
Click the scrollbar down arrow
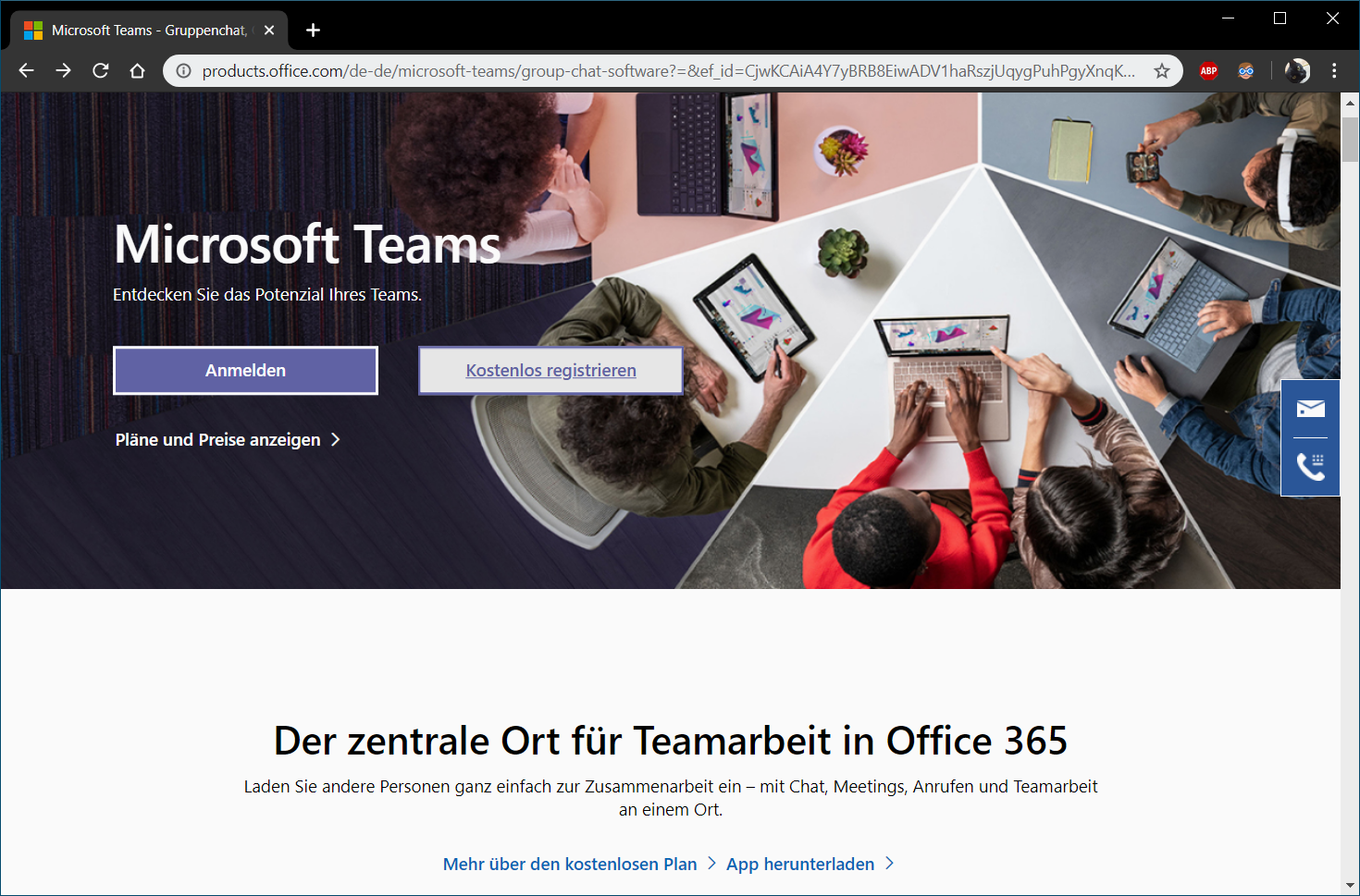point(1350,886)
